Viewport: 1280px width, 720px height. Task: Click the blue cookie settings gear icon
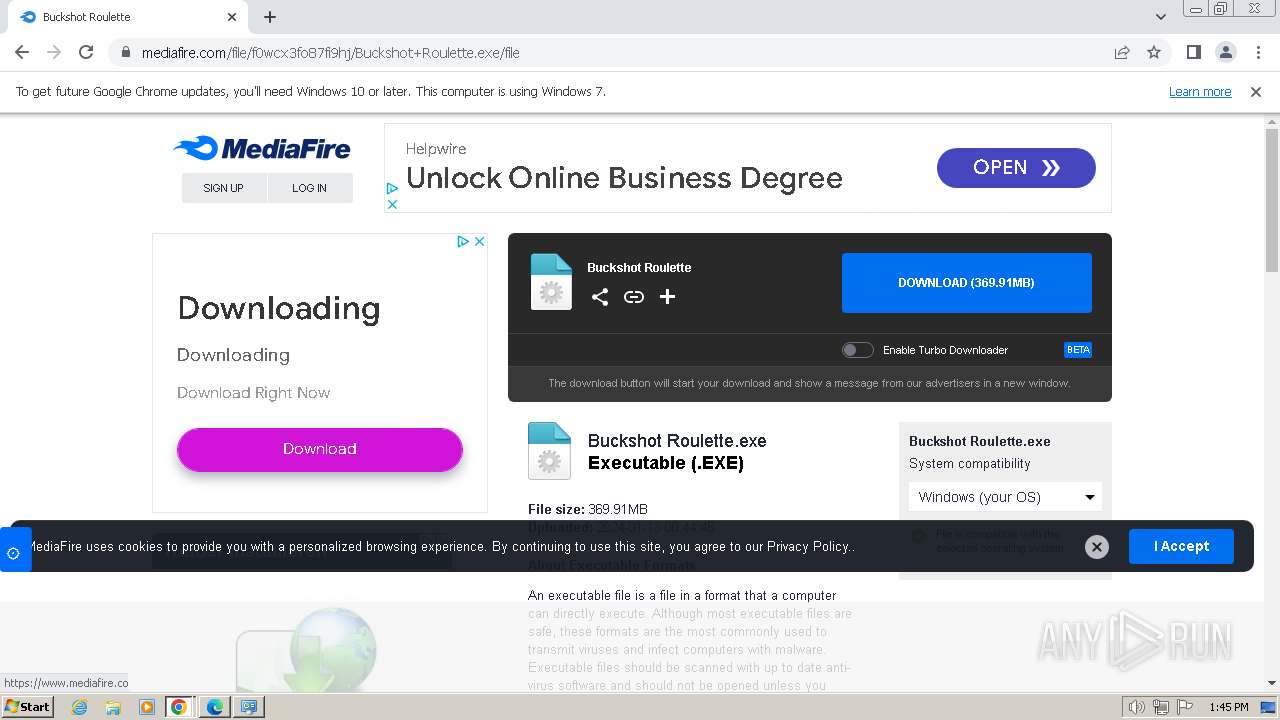click(x=14, y=551)
